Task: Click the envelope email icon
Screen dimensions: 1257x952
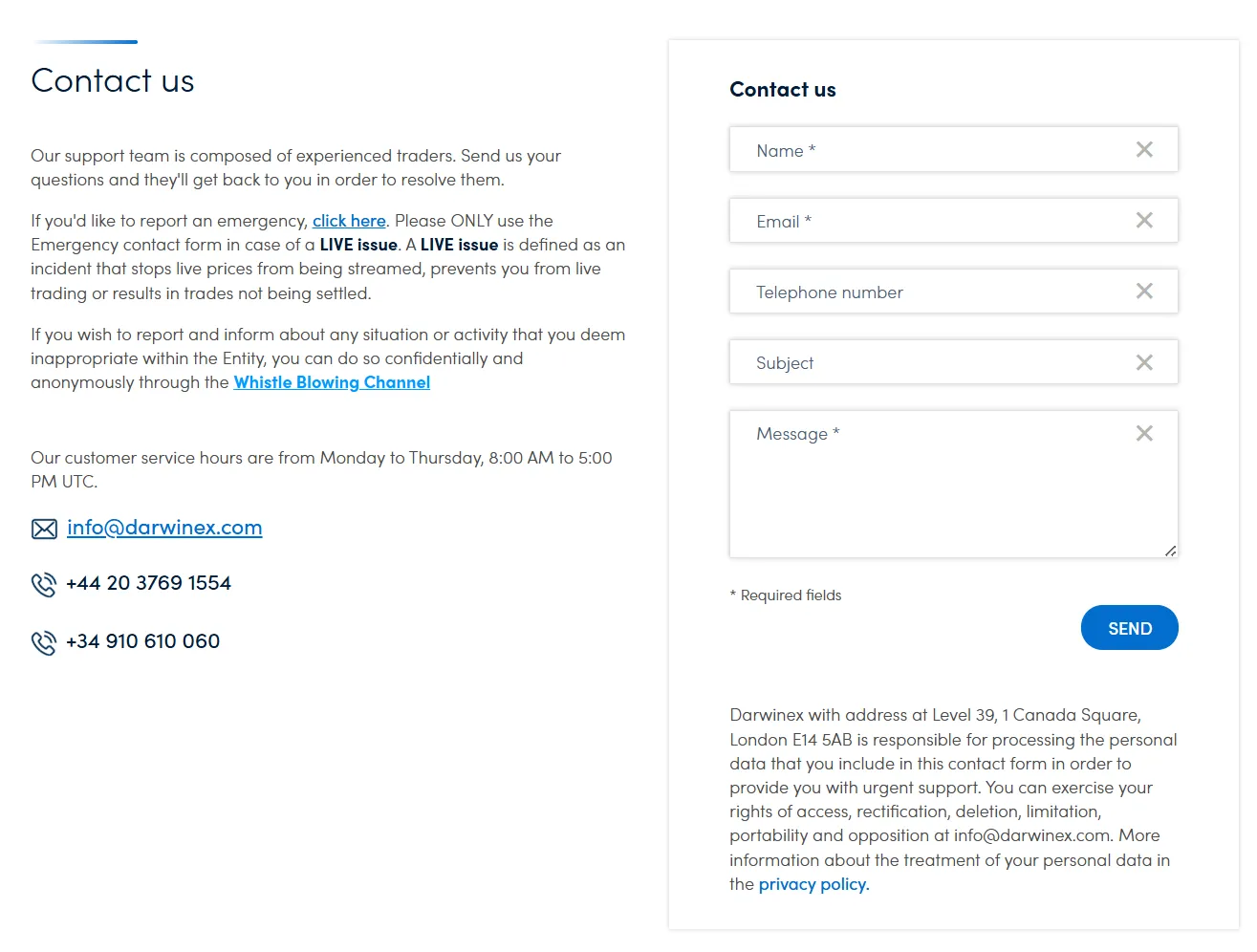Action: coord(44,529)
